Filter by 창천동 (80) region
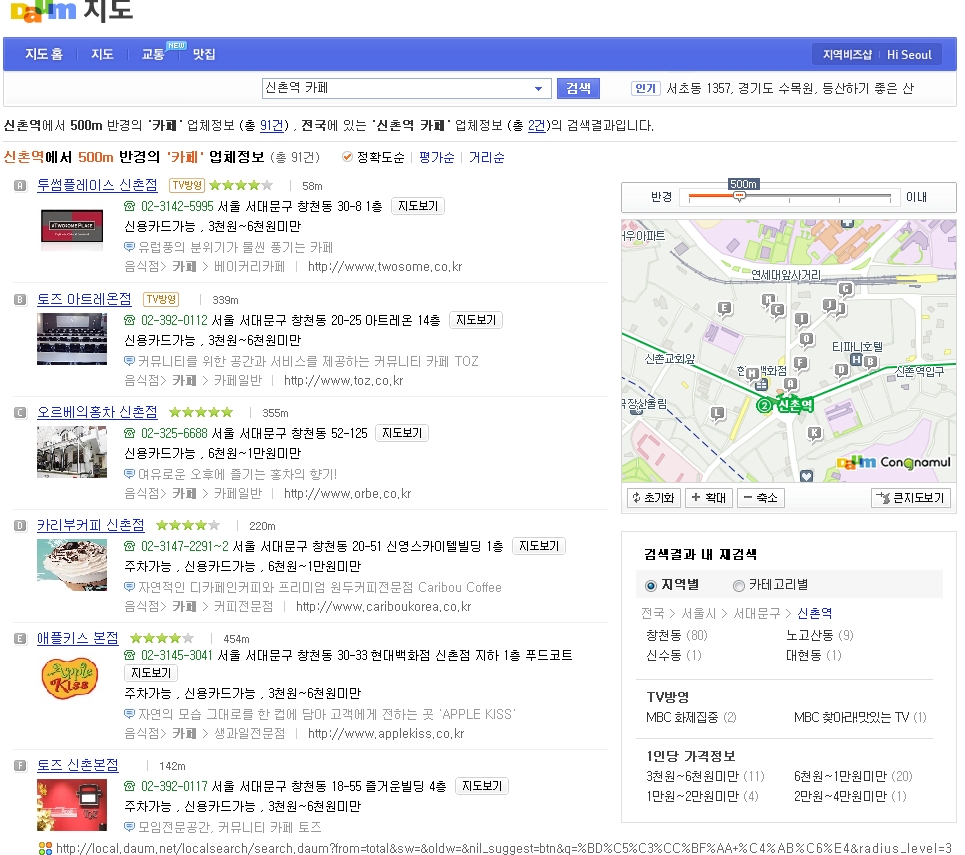The width and height of the screenshot is (965, 855). coord(676,635)
